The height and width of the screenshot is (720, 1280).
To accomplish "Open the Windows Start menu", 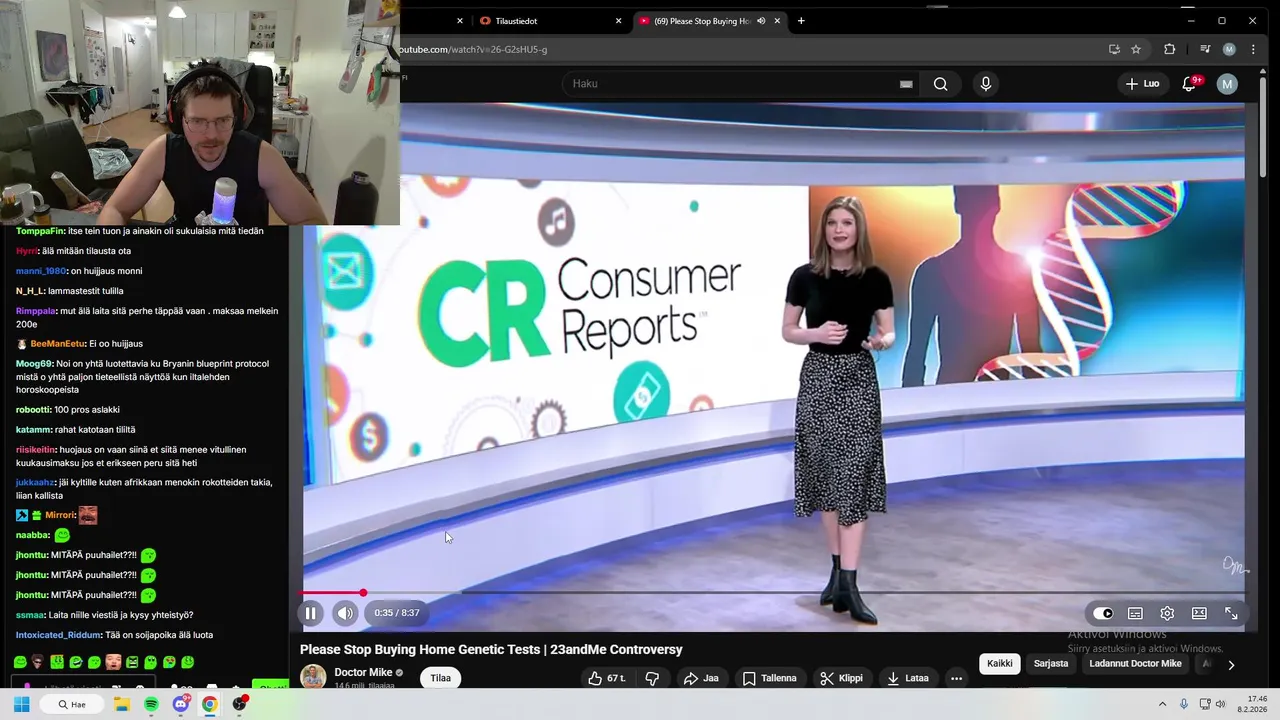I will coord(21,704).
